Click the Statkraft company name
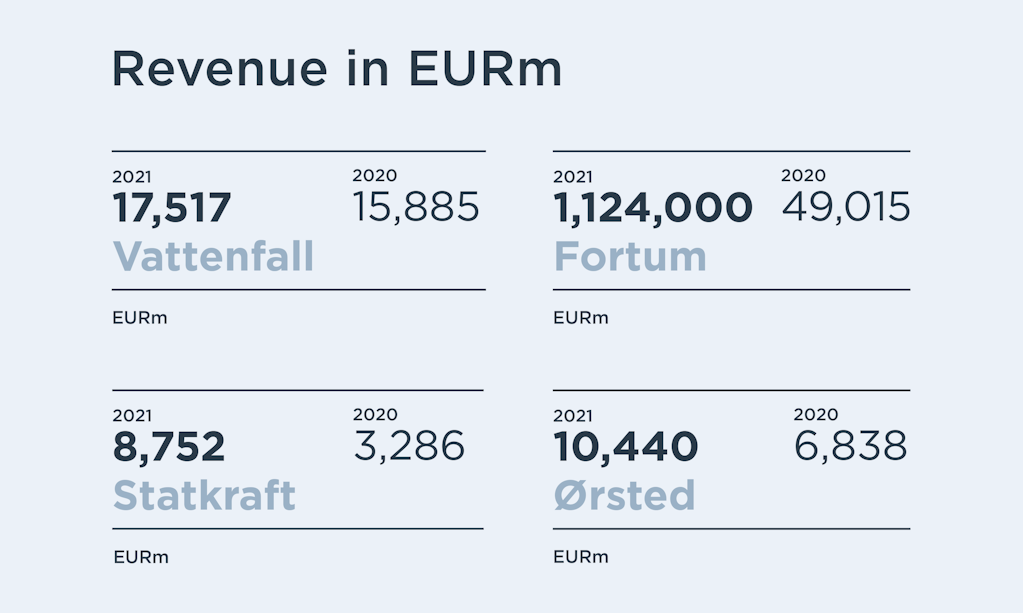The width and height of the screenshot is (1023, 613). (204, 495)
